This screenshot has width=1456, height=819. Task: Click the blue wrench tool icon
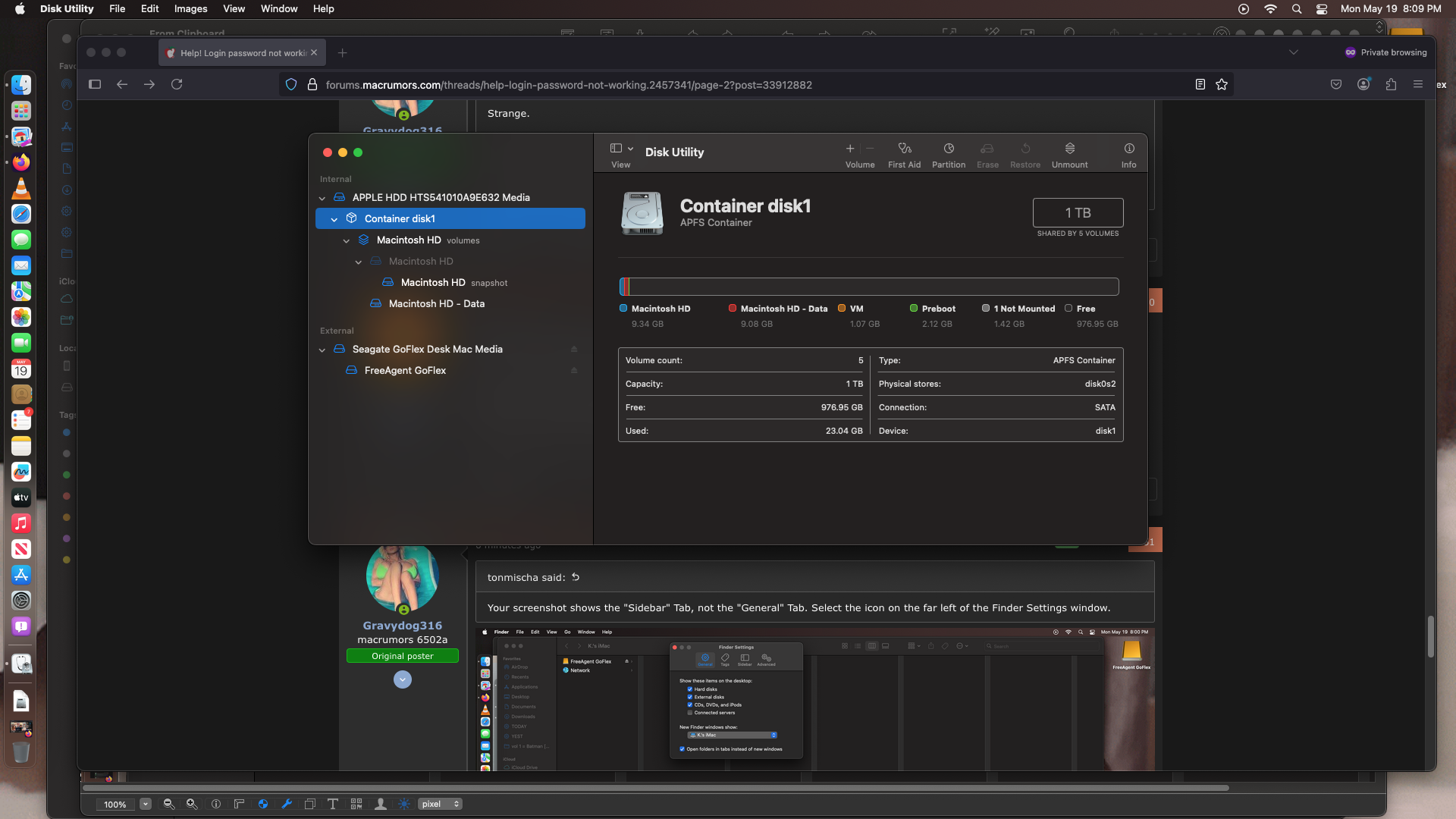[287, 804]
